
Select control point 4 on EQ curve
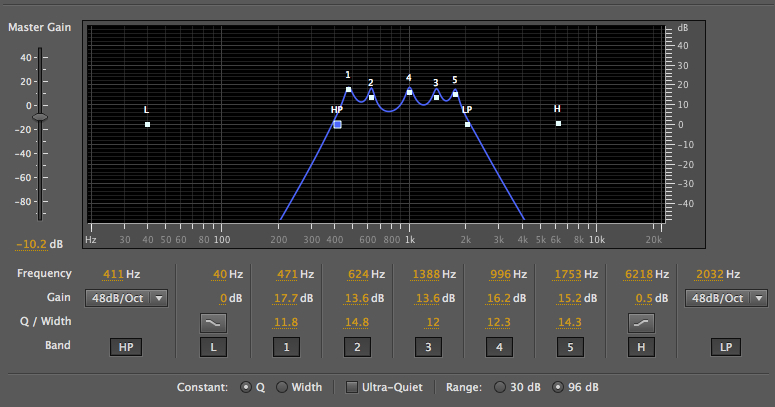tap(409, 92)
